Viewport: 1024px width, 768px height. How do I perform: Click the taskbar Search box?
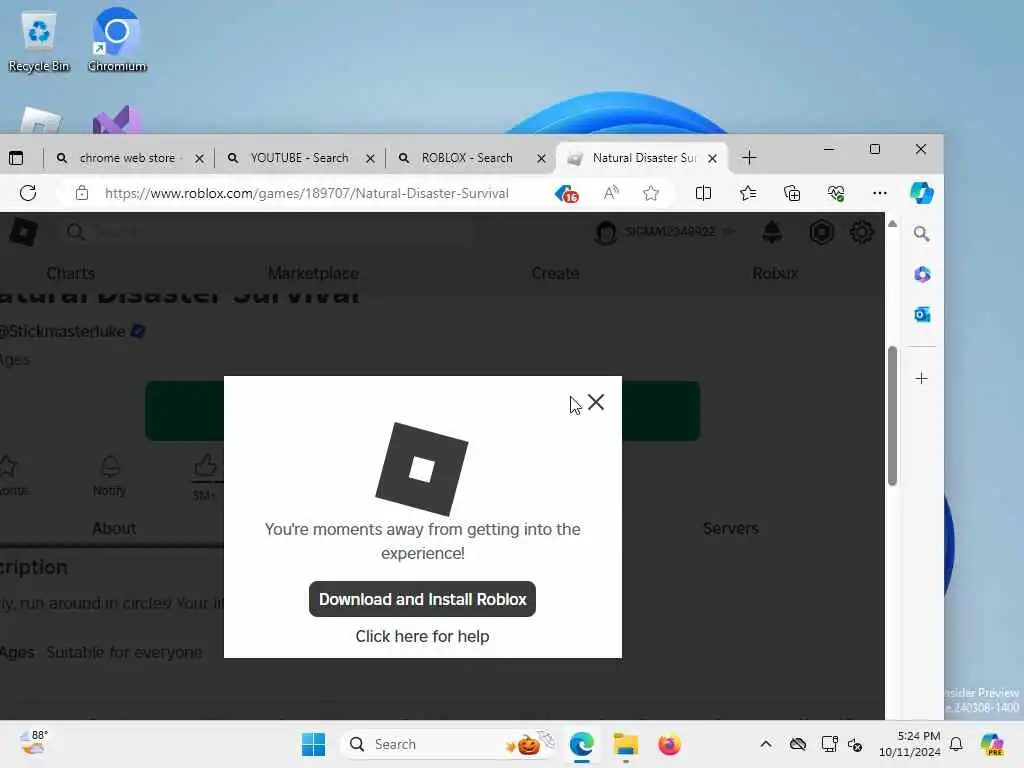[451, 744]
